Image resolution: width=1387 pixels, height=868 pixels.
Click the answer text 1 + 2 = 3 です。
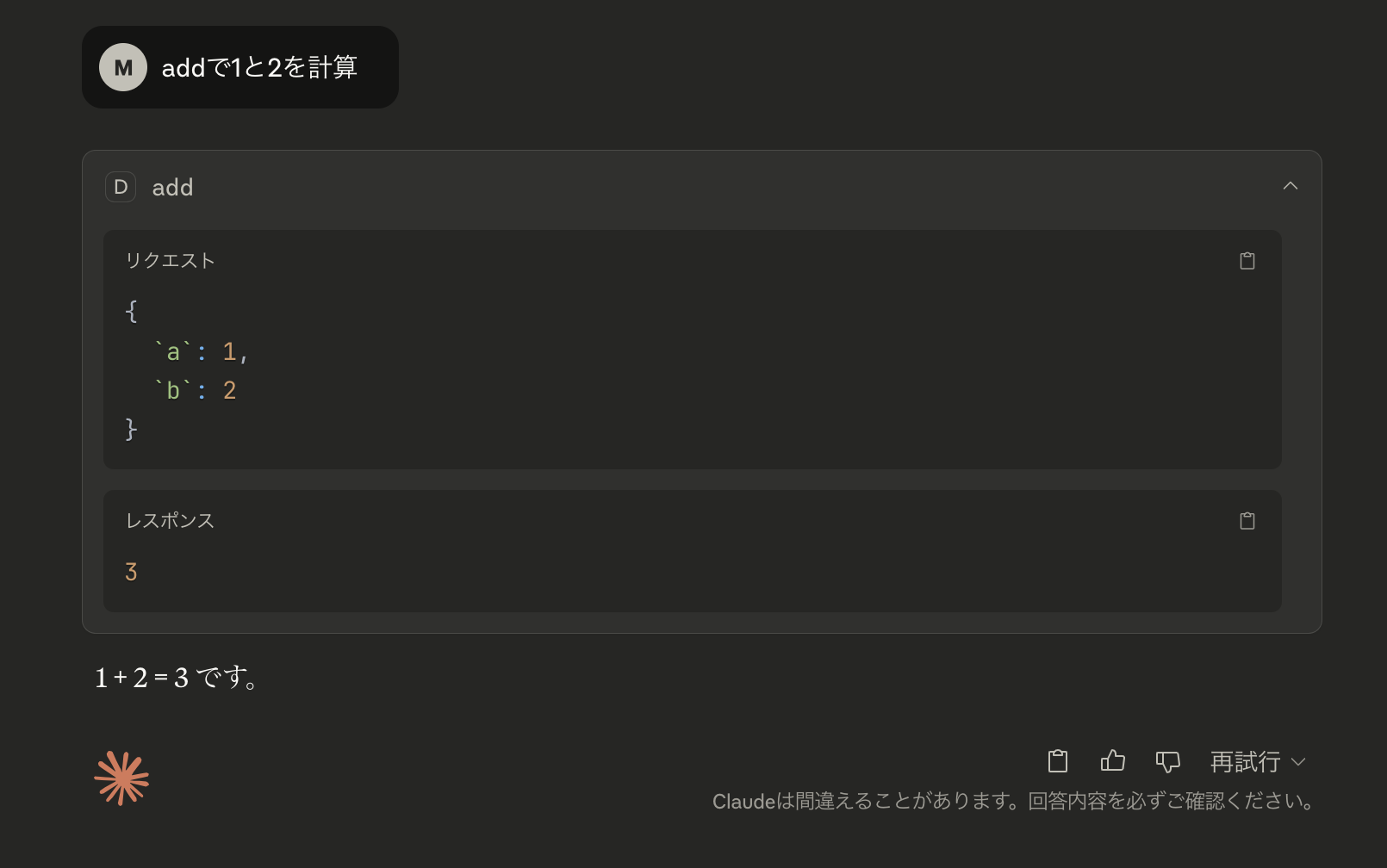point(177,678)
